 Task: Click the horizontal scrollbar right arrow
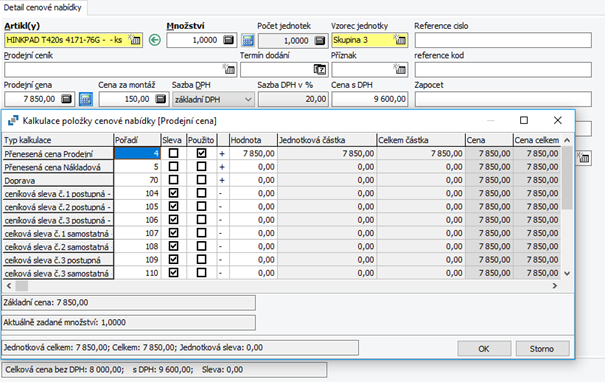[554, 286]
